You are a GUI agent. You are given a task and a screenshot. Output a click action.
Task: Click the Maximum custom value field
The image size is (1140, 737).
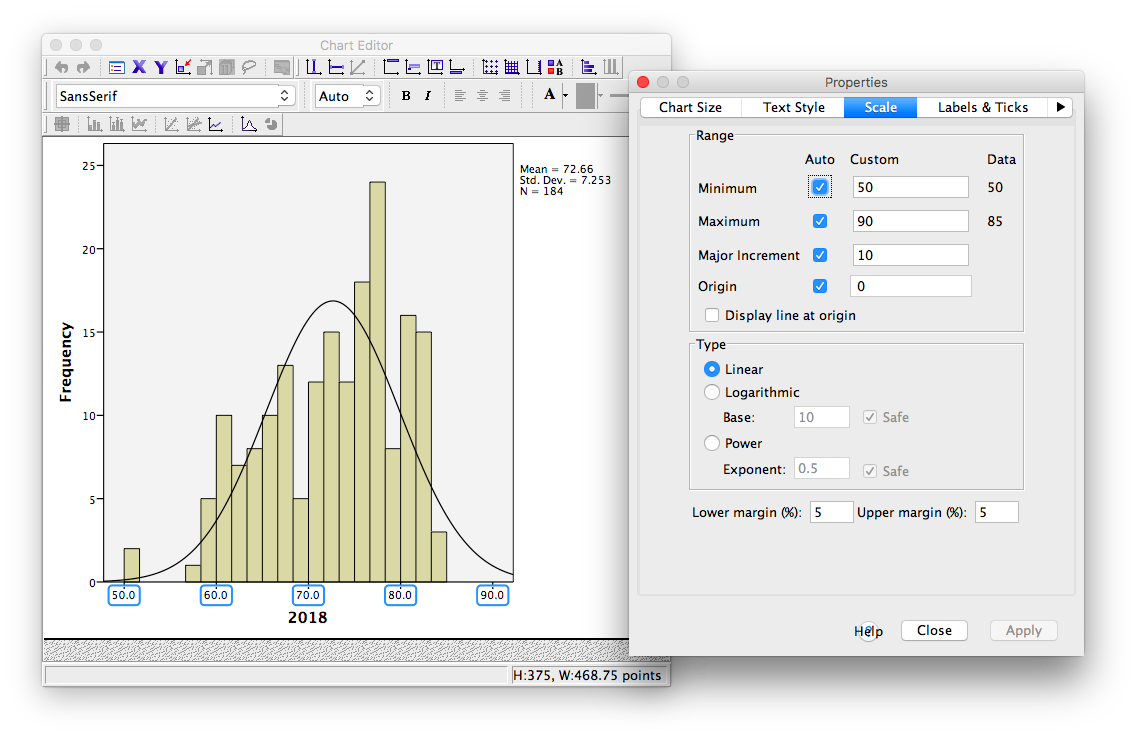(x=910, y=221)
